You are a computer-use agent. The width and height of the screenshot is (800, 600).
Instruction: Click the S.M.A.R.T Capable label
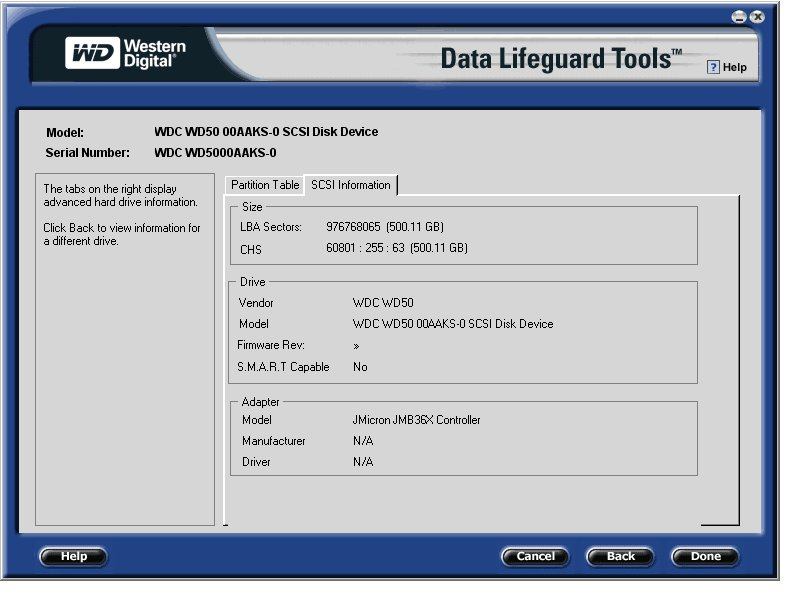pyautogui.click(x=283, y=367)
